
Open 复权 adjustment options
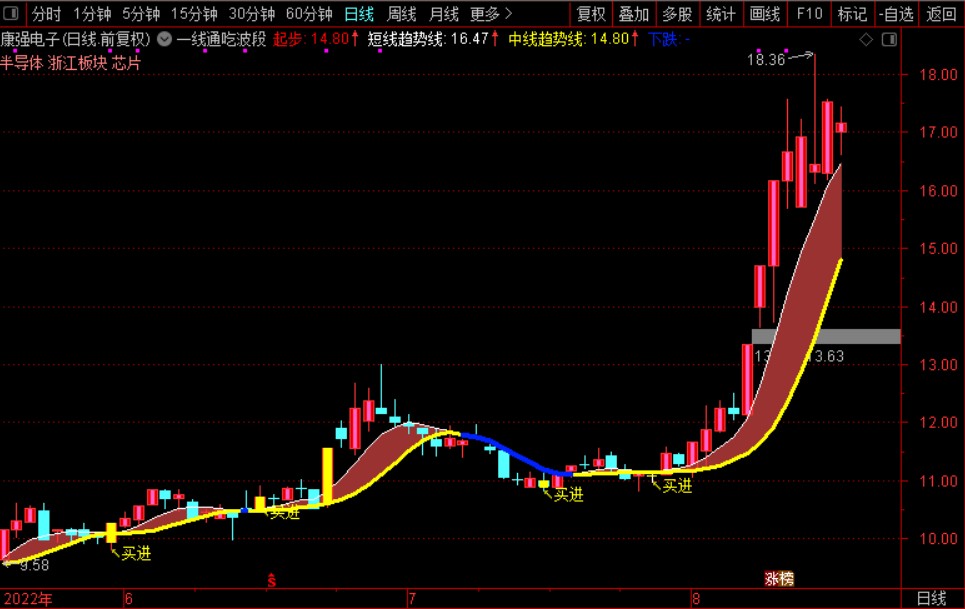click(591, 14)
